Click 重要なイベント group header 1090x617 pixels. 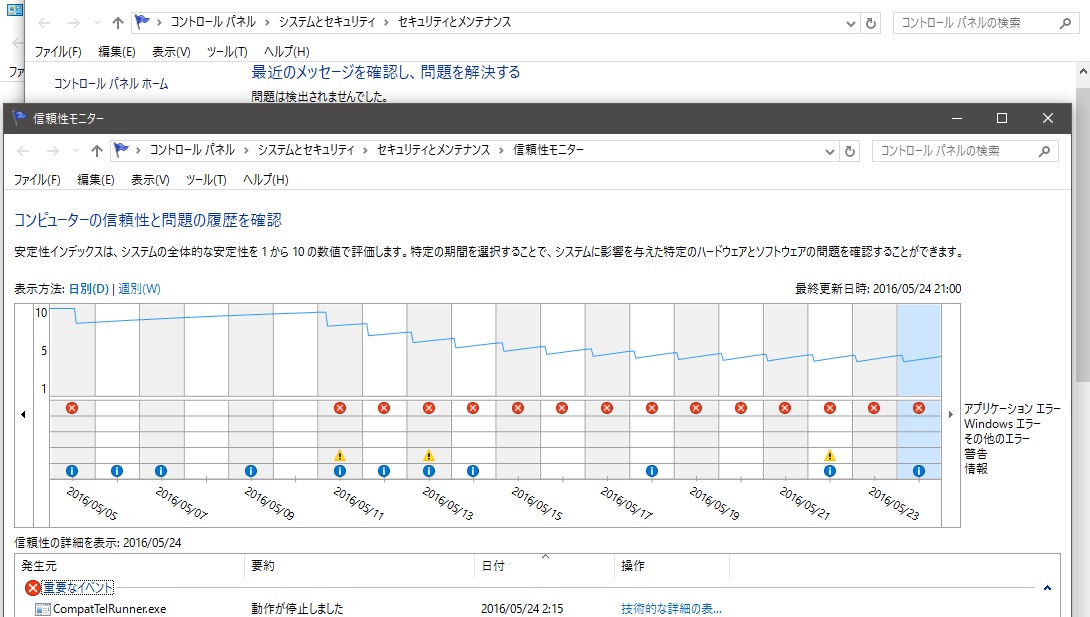[x=77, y=588]
